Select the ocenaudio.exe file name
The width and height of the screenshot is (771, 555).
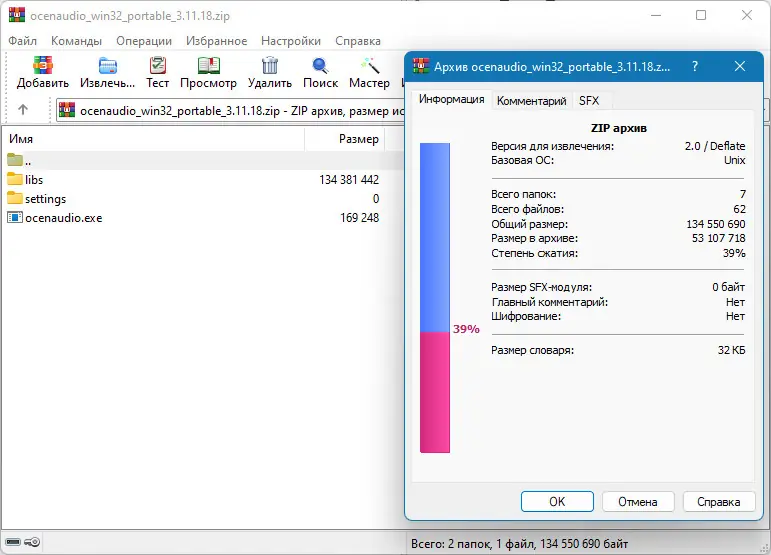(x=63, y=218)
